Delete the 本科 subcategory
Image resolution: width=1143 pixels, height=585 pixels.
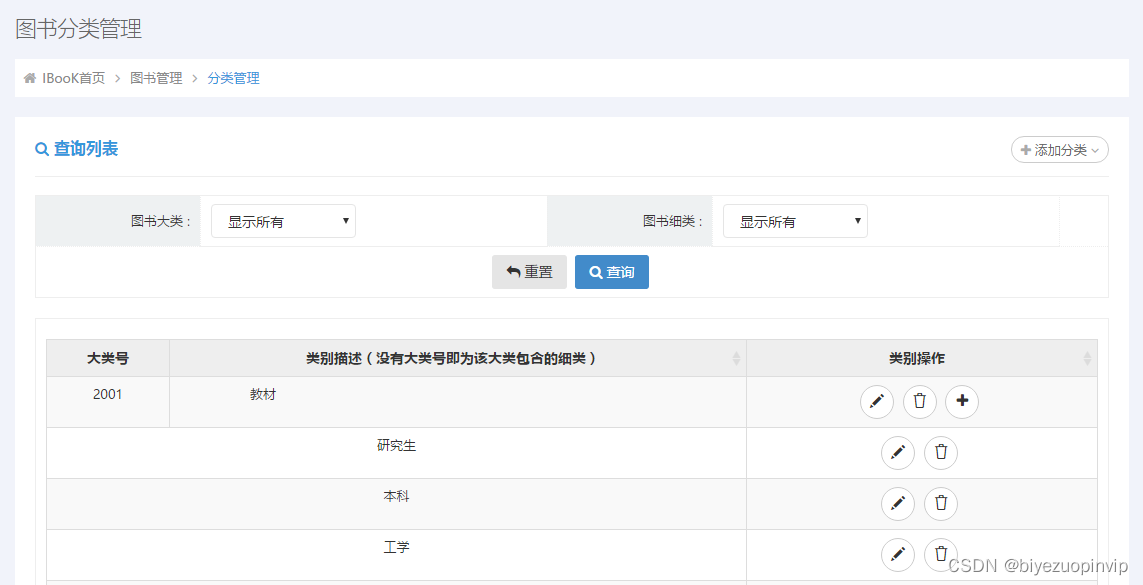point(941,504)
